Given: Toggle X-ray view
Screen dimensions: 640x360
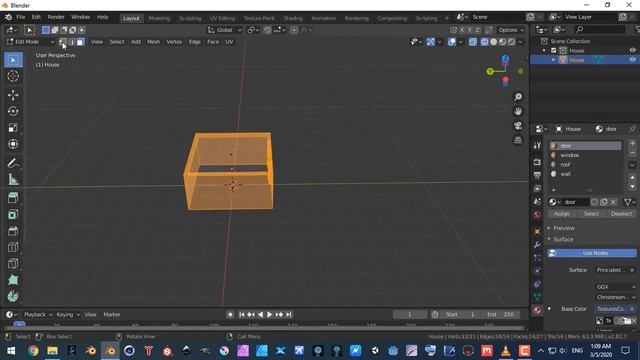Looking at the screenshot, I should click(473, 42).
